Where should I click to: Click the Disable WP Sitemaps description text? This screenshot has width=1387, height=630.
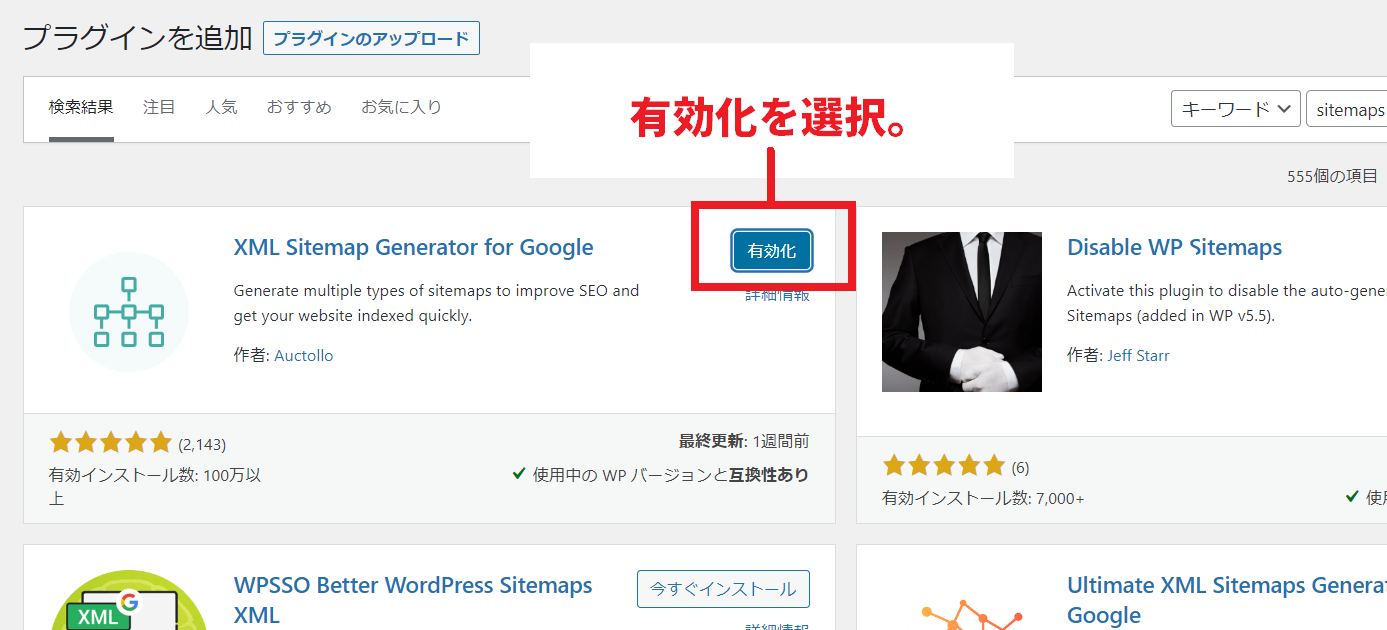click(1227, 303)
